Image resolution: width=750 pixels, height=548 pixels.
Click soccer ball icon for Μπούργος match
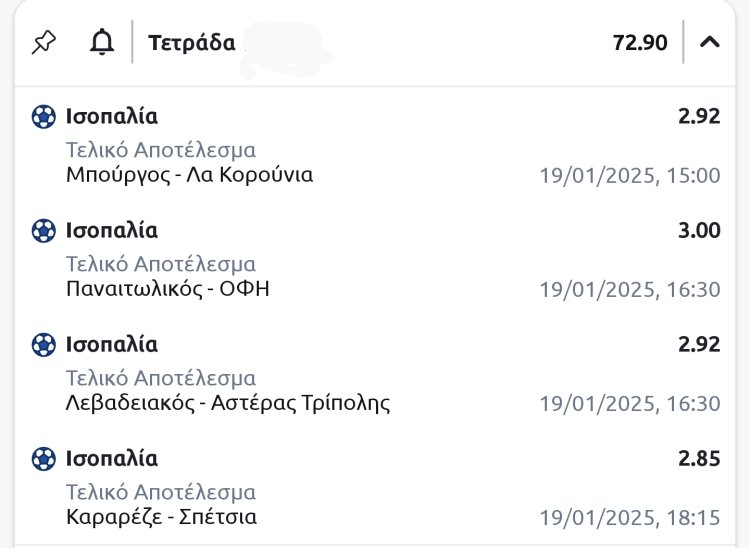(x=43, y=117)
